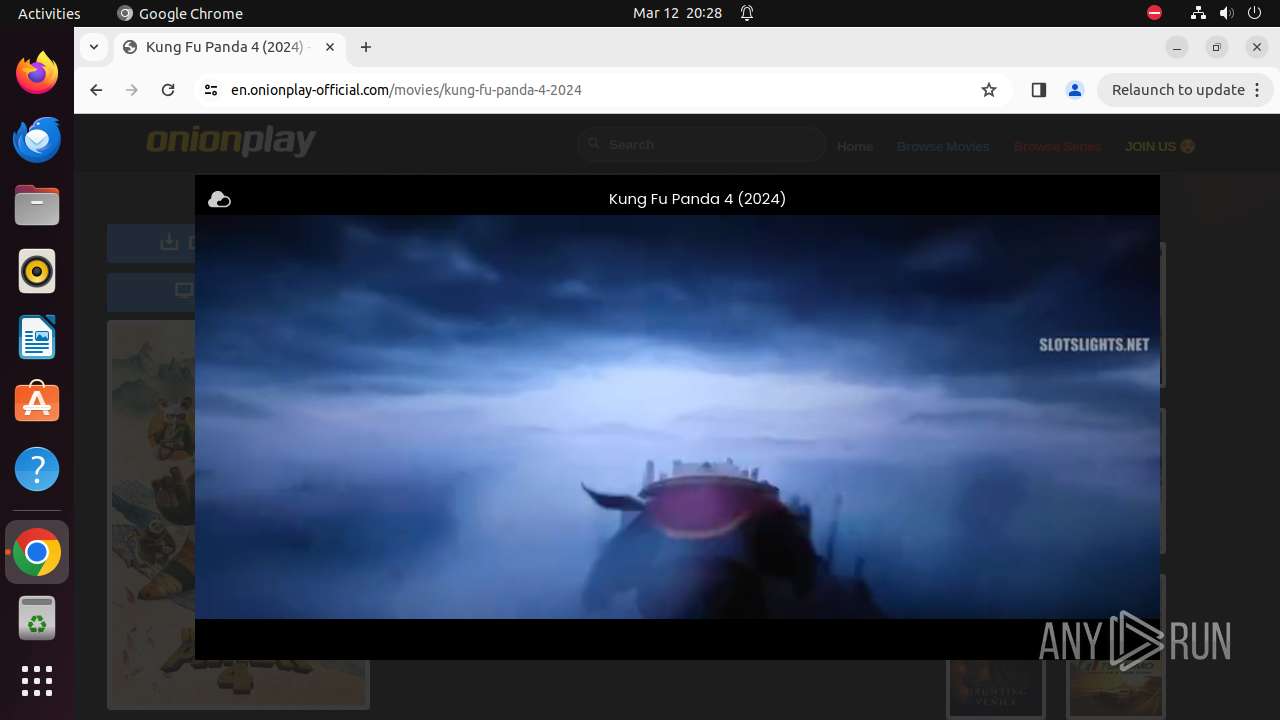This screenshot has height=720, width=1280.
Task: Show Applications grid
Action: click(x=37, y=681)
